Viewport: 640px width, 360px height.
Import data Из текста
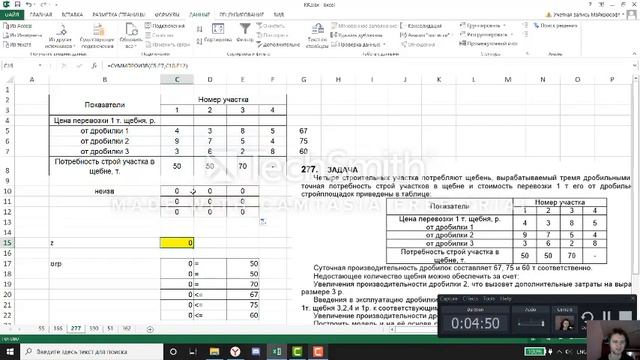coord(17,44)
